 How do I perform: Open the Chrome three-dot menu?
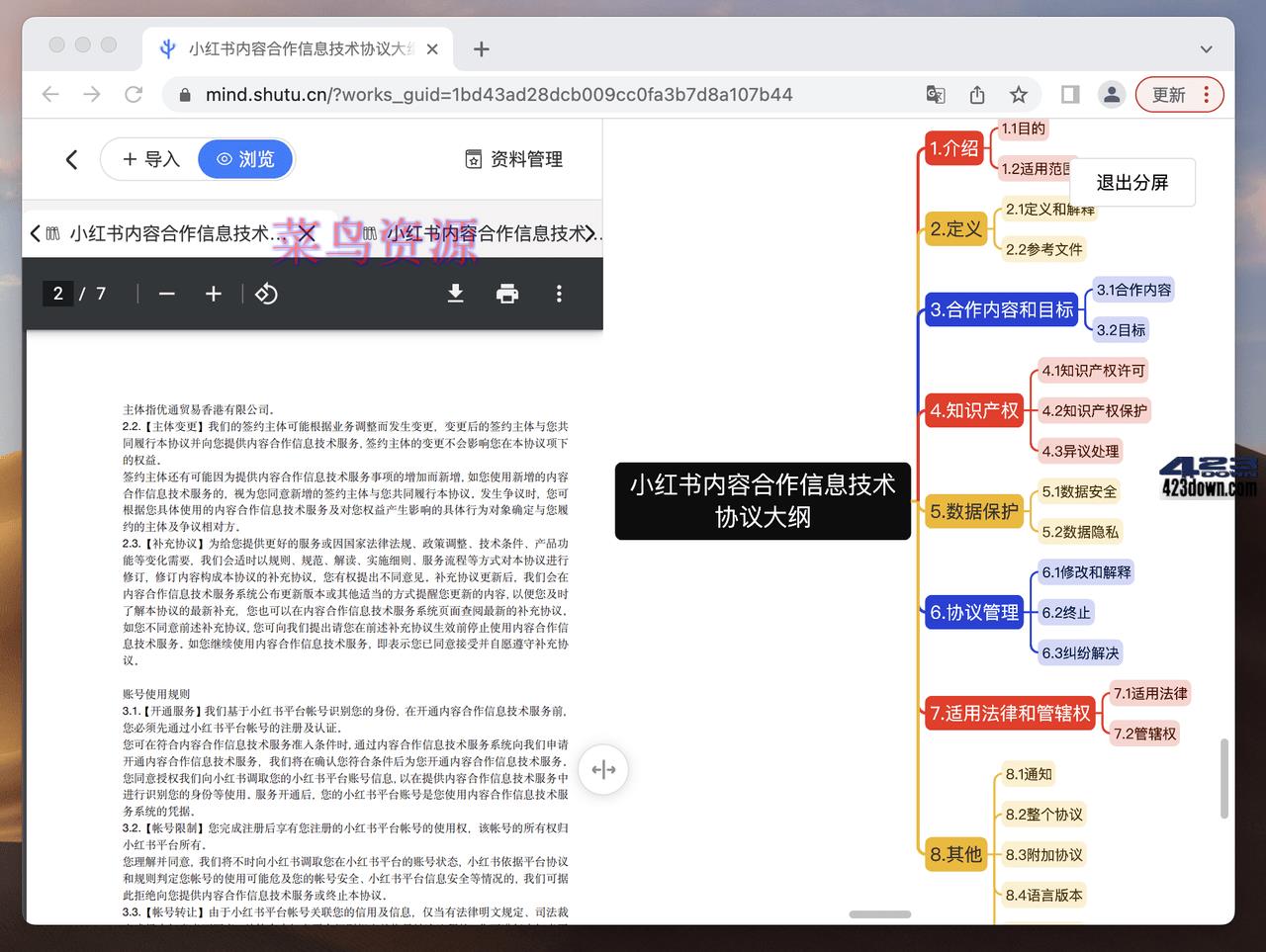(1206, 94)
